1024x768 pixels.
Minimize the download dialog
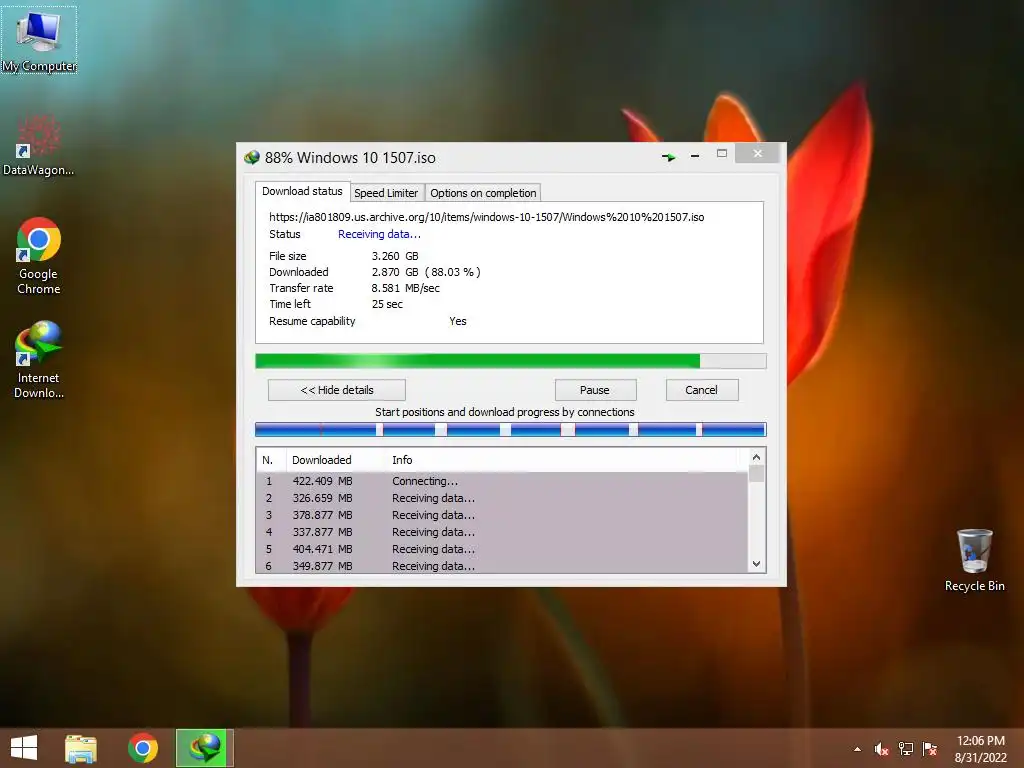point(695,156)
